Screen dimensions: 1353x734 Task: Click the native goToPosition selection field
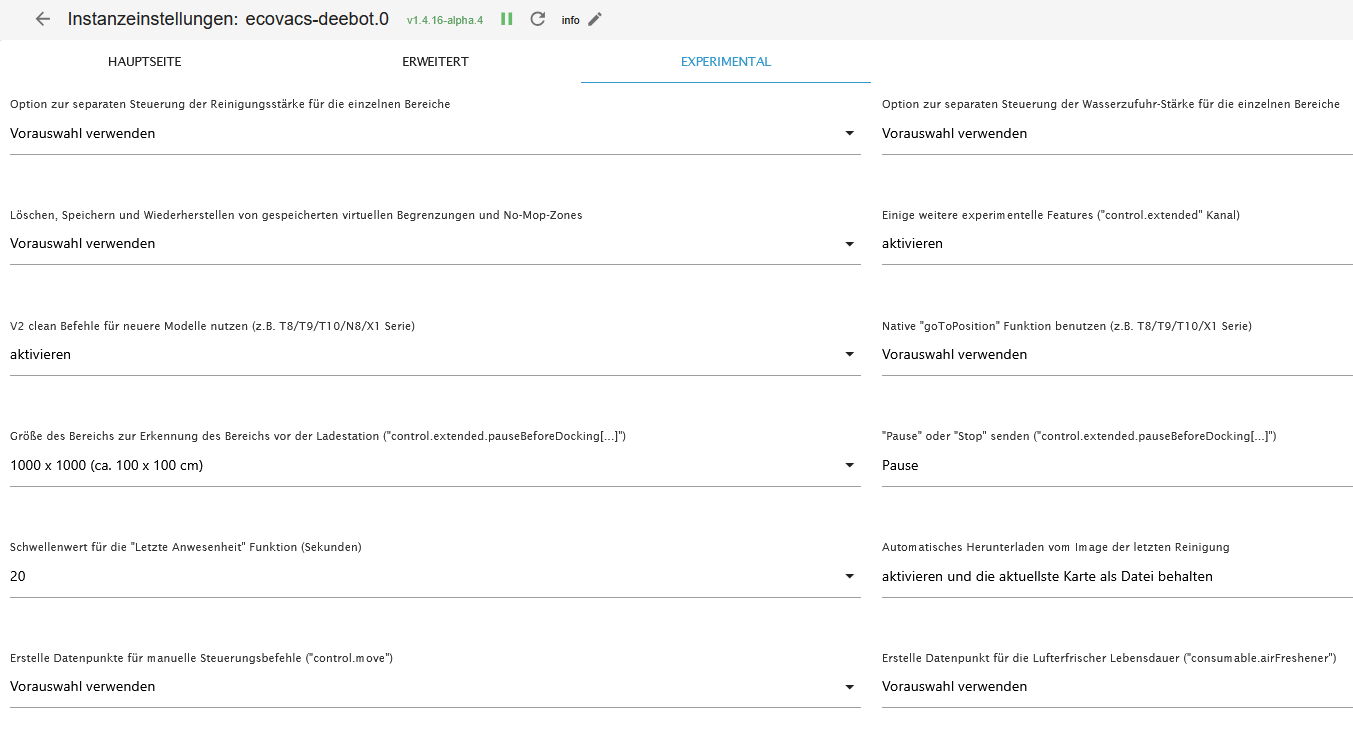tap(1115, 355)
